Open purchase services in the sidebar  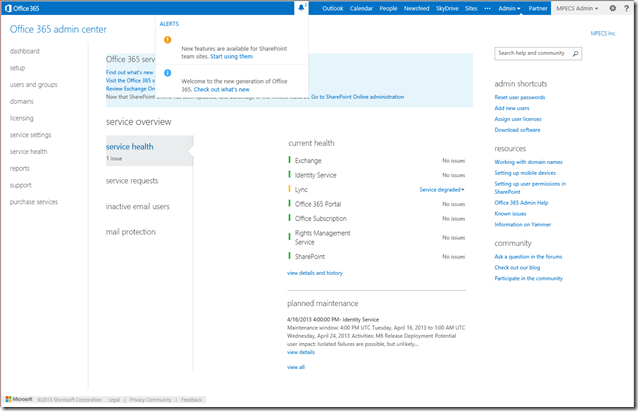(34, 202)
